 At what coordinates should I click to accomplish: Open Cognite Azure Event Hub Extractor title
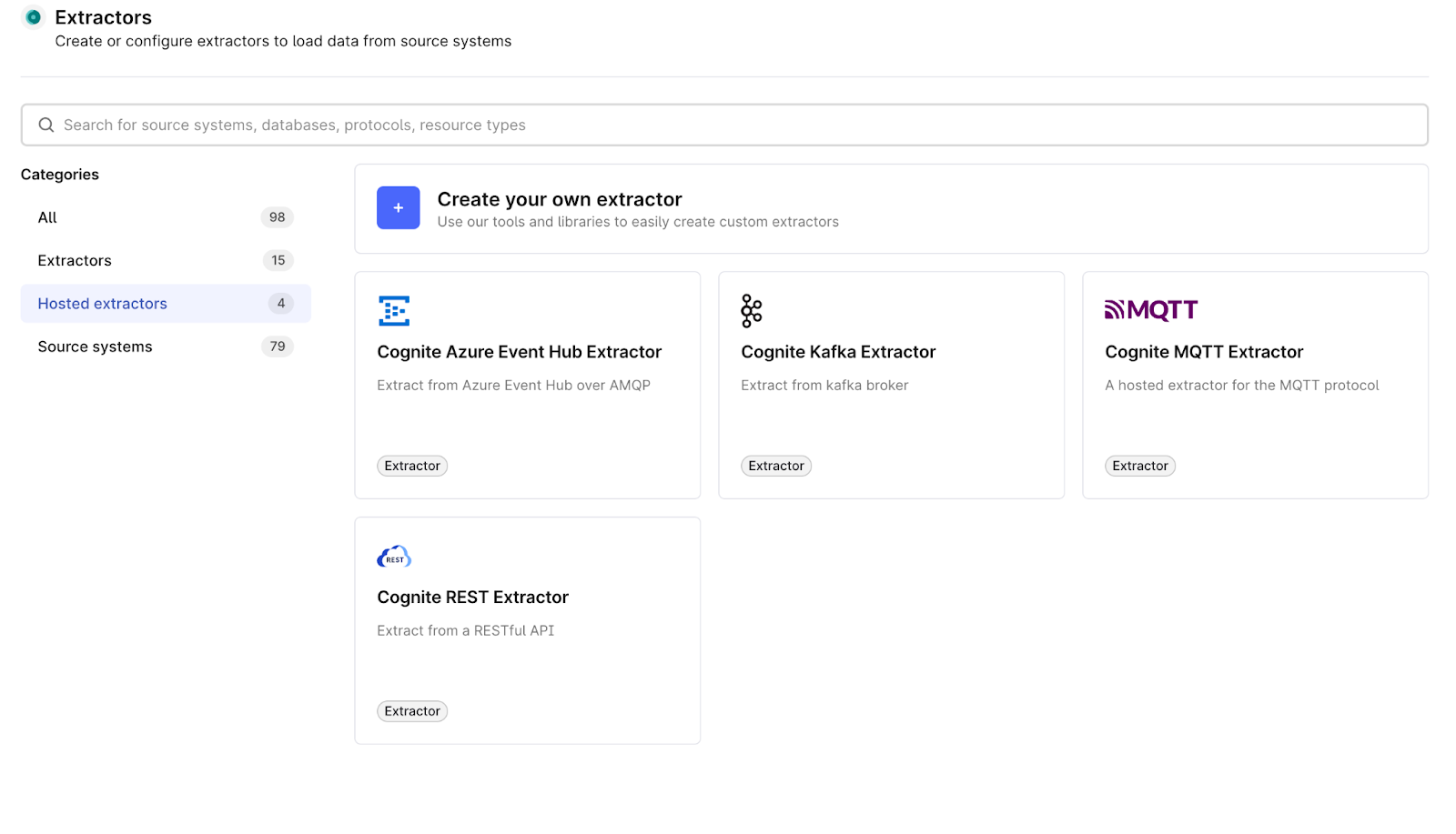520,352
